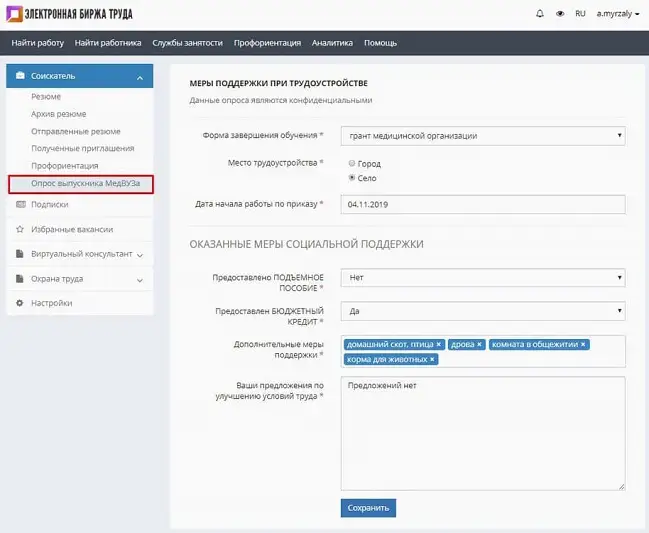Click the star icon beside Избранные вакансии
Image resolution: width=649 pixels, height=533 pixels.
(20, 229)
